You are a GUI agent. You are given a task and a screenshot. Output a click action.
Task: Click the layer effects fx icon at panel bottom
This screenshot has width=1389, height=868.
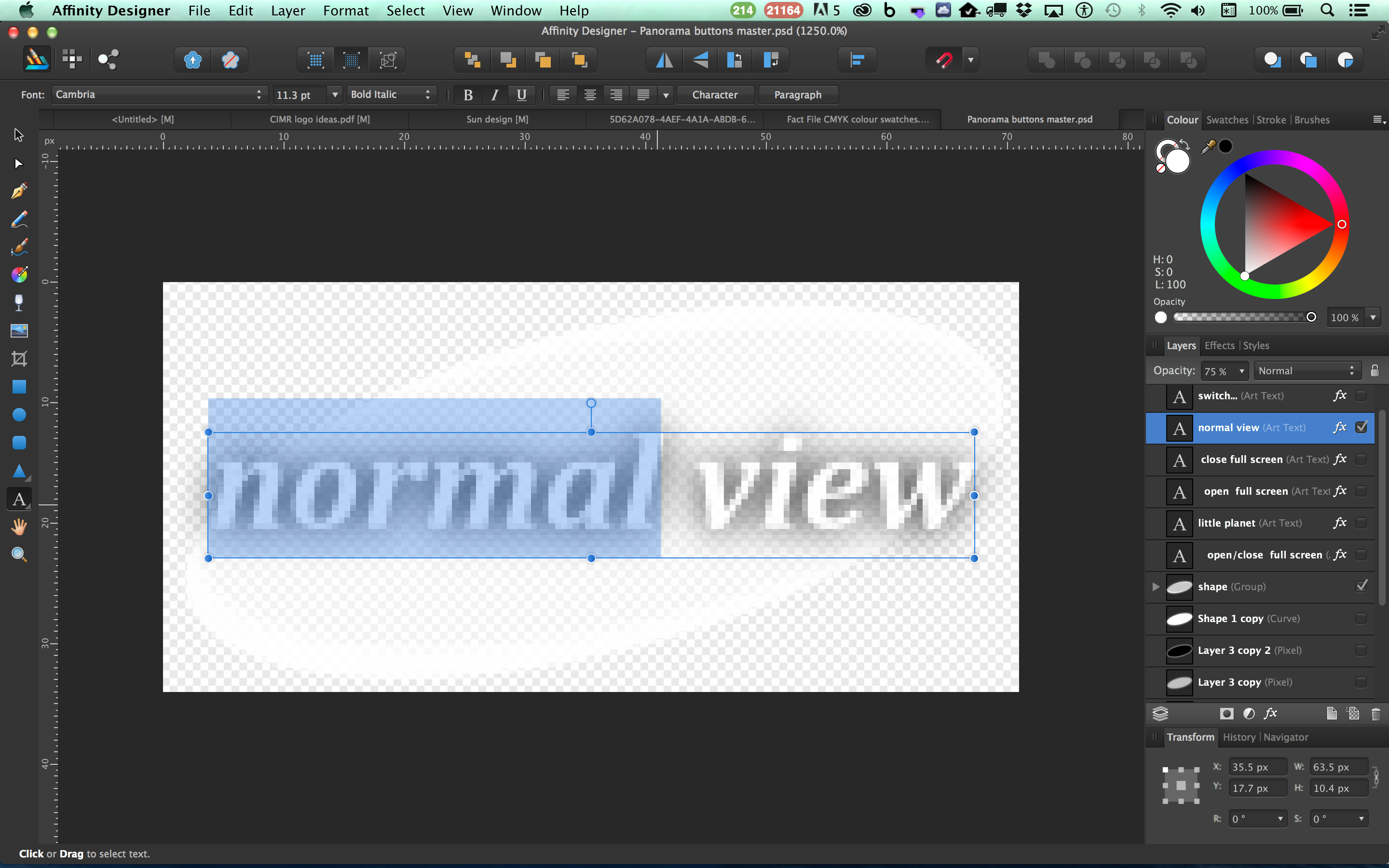[1271, 713]
